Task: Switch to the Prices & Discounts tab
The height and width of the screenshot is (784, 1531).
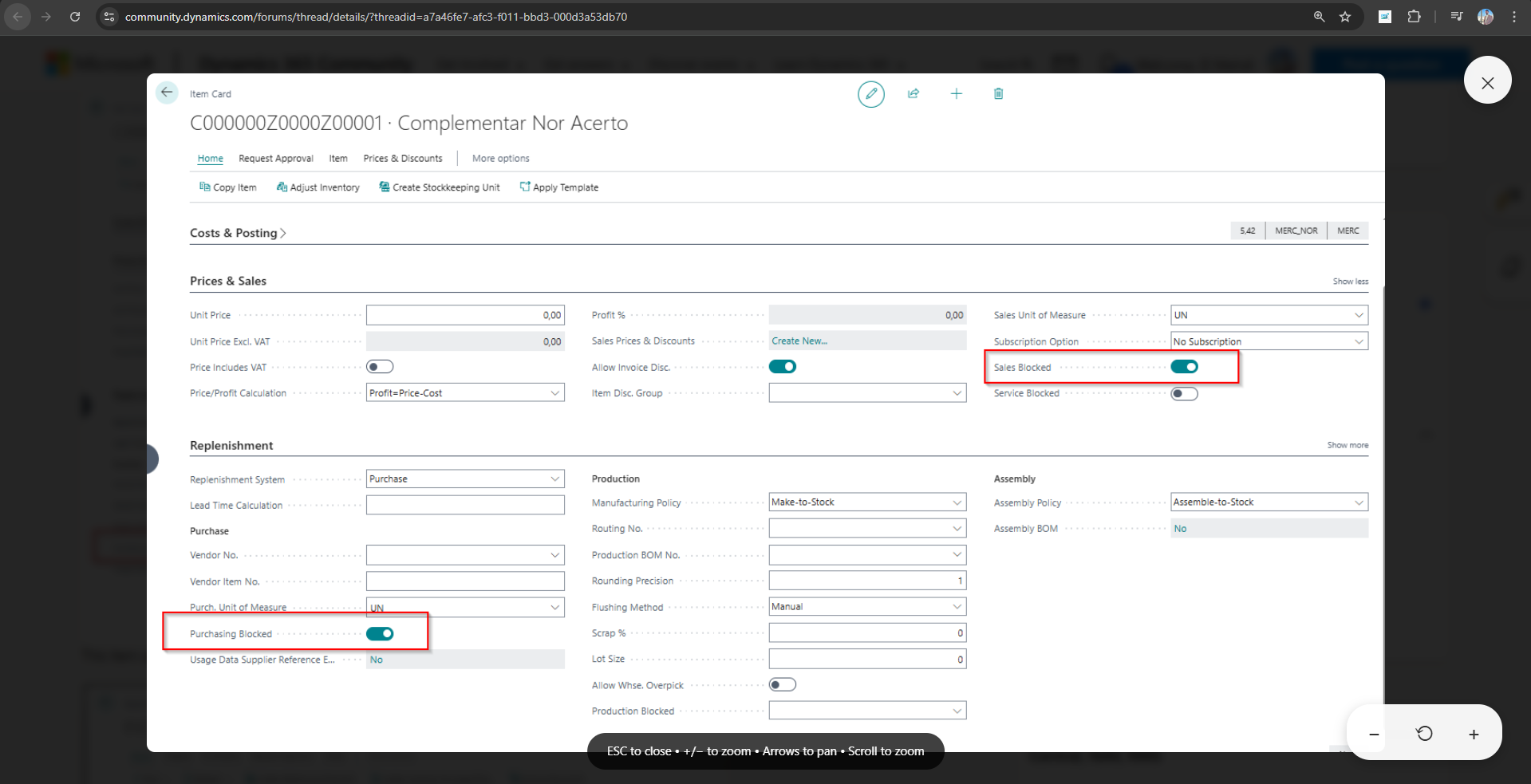Action: point(403,158)
